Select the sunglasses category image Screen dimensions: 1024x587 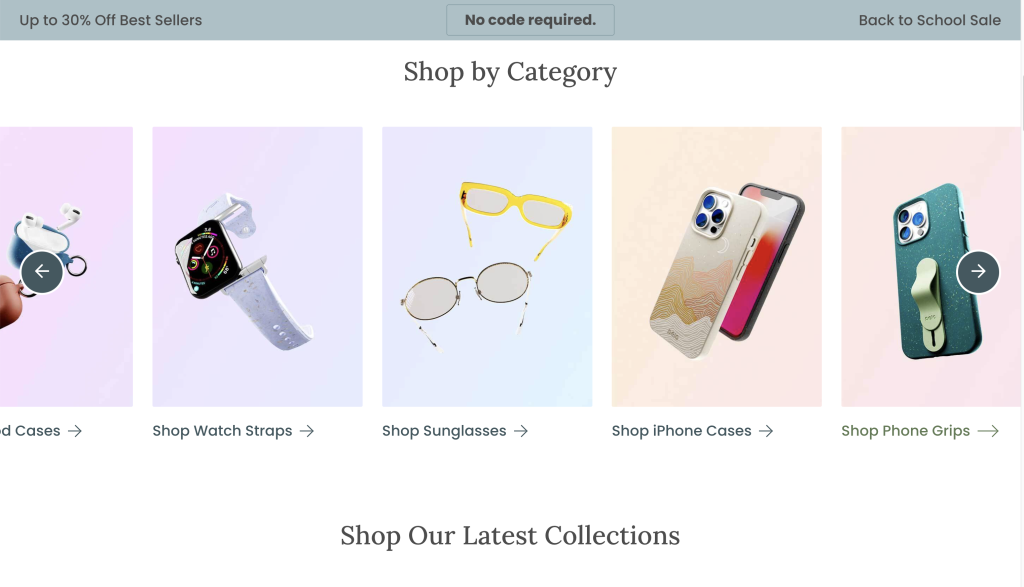click(487, 266)
